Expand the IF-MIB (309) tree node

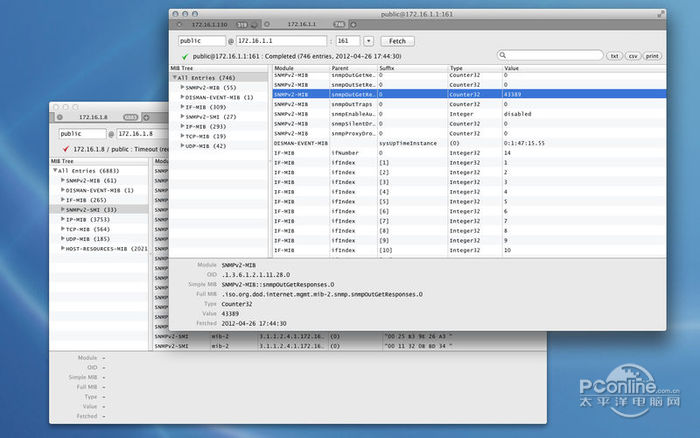tap(183, 107)
